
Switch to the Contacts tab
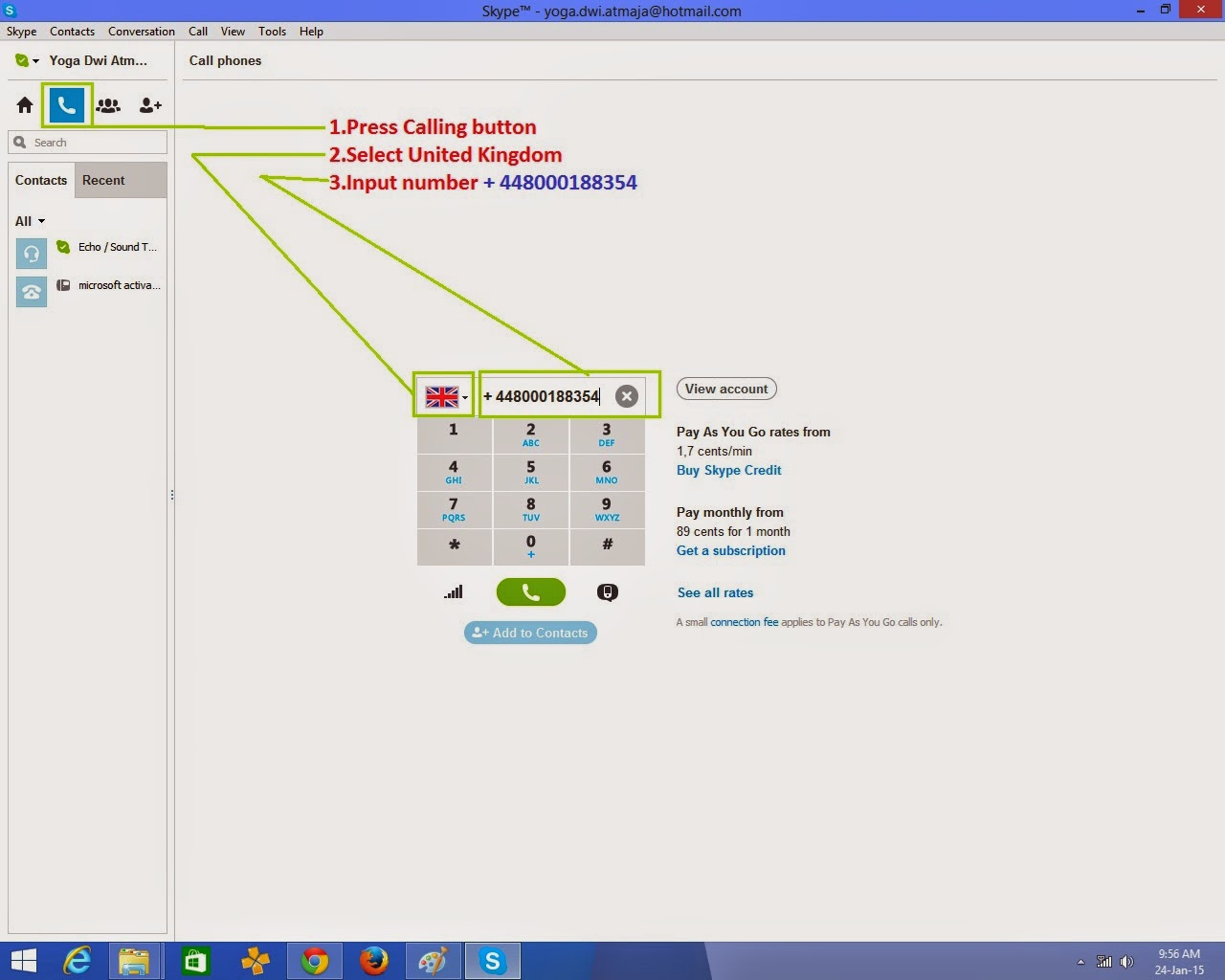pos(41,180)
